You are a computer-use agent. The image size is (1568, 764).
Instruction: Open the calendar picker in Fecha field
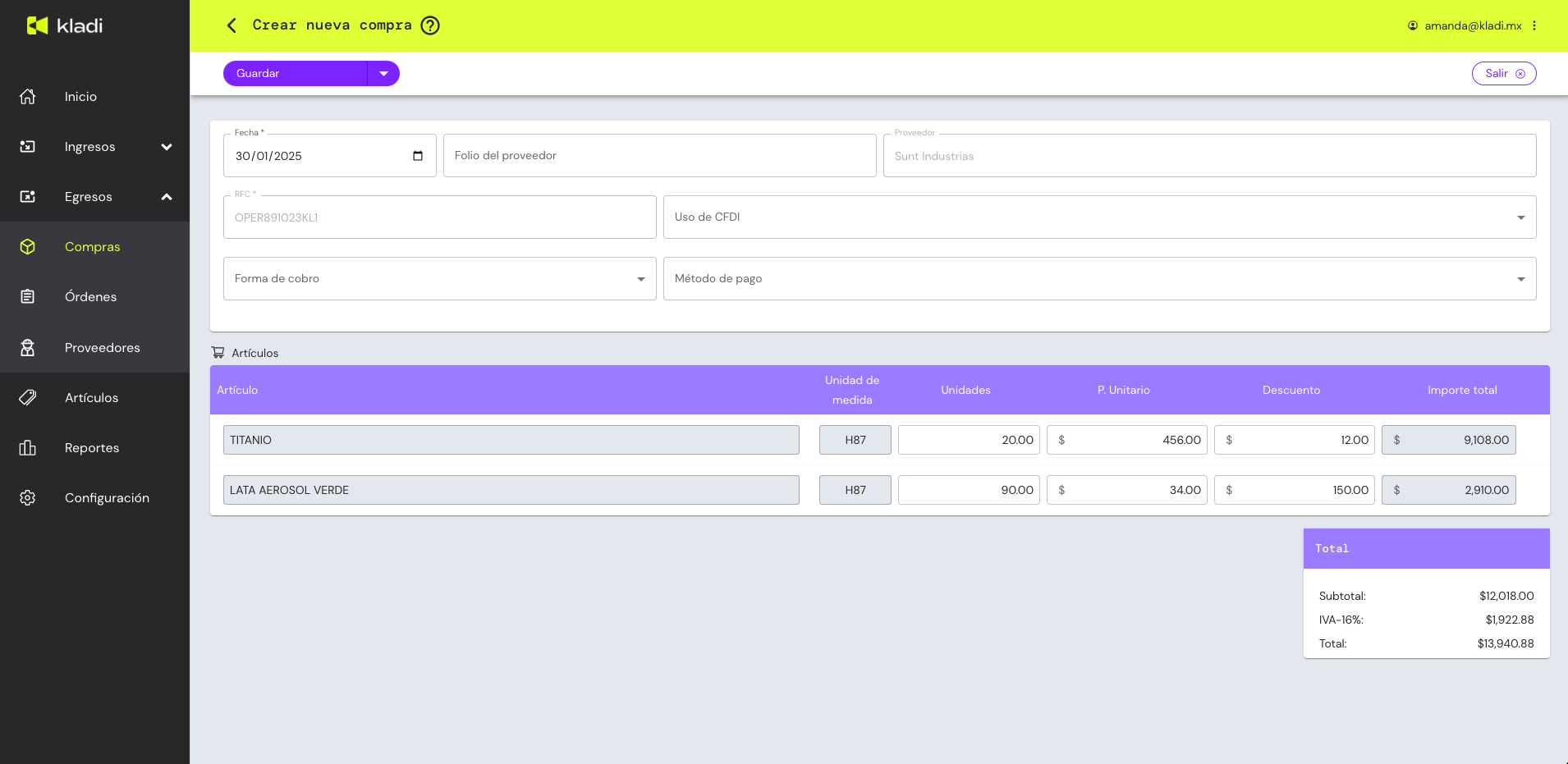[418, 156]
